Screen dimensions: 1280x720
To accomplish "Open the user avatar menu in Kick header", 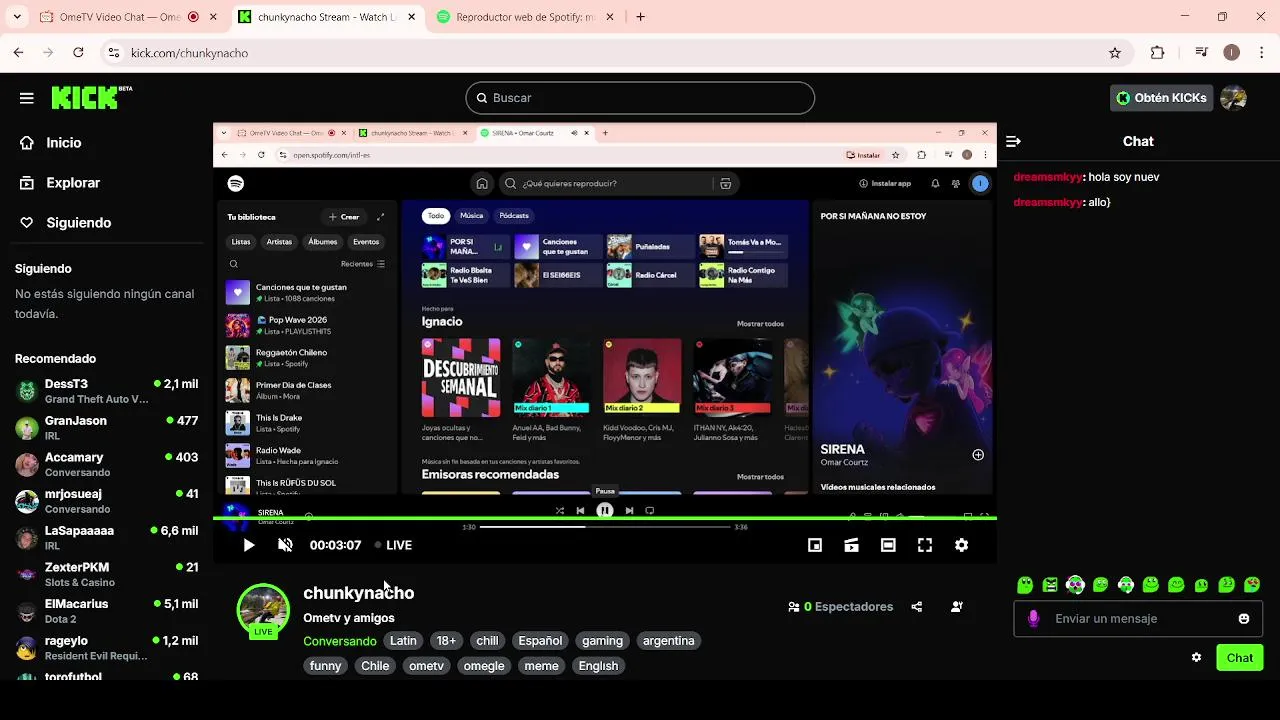I will pyautogui.click(x=1234, y=98).
